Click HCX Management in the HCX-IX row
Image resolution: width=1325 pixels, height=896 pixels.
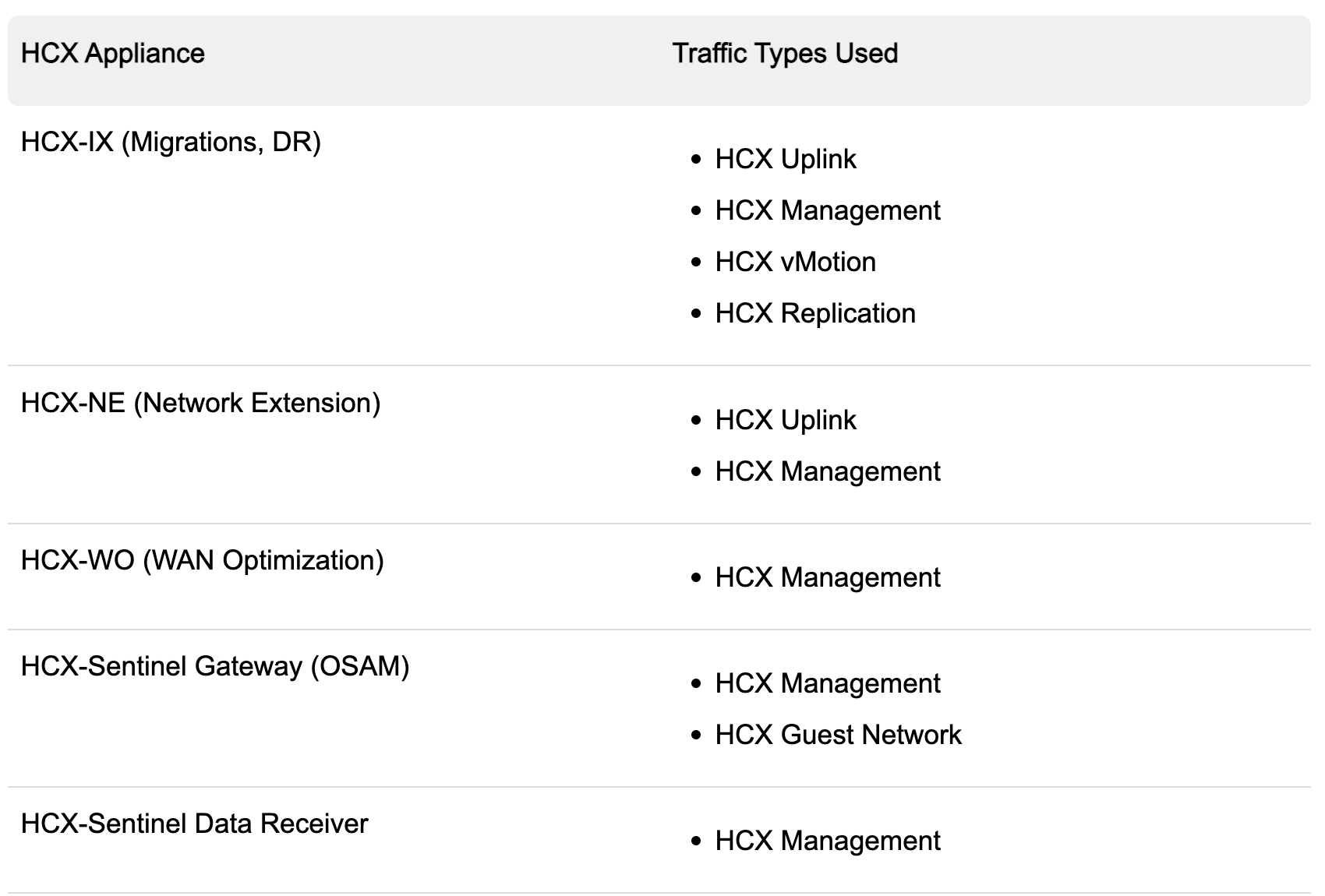(827, 211)
